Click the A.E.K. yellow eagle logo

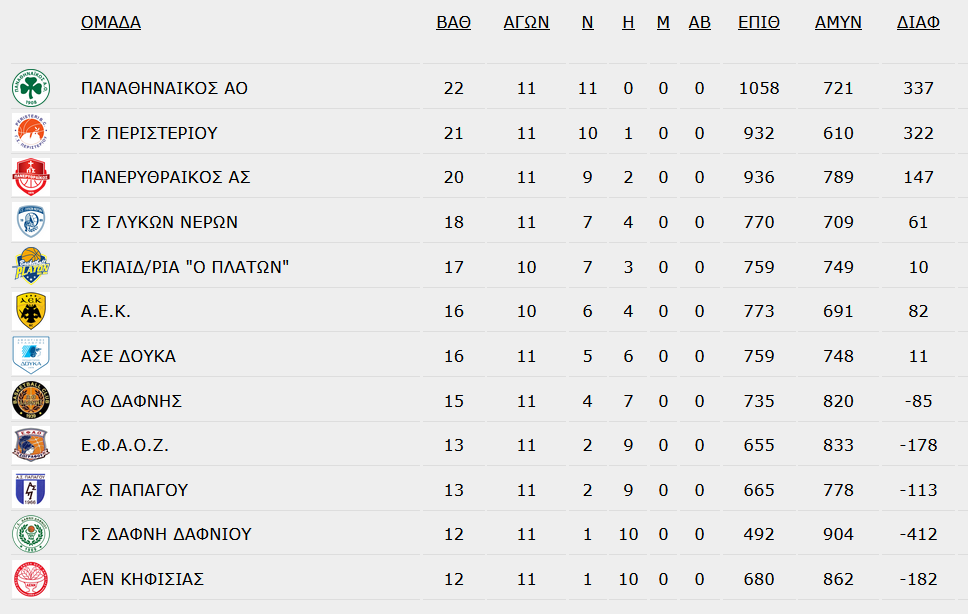point(31,311)
